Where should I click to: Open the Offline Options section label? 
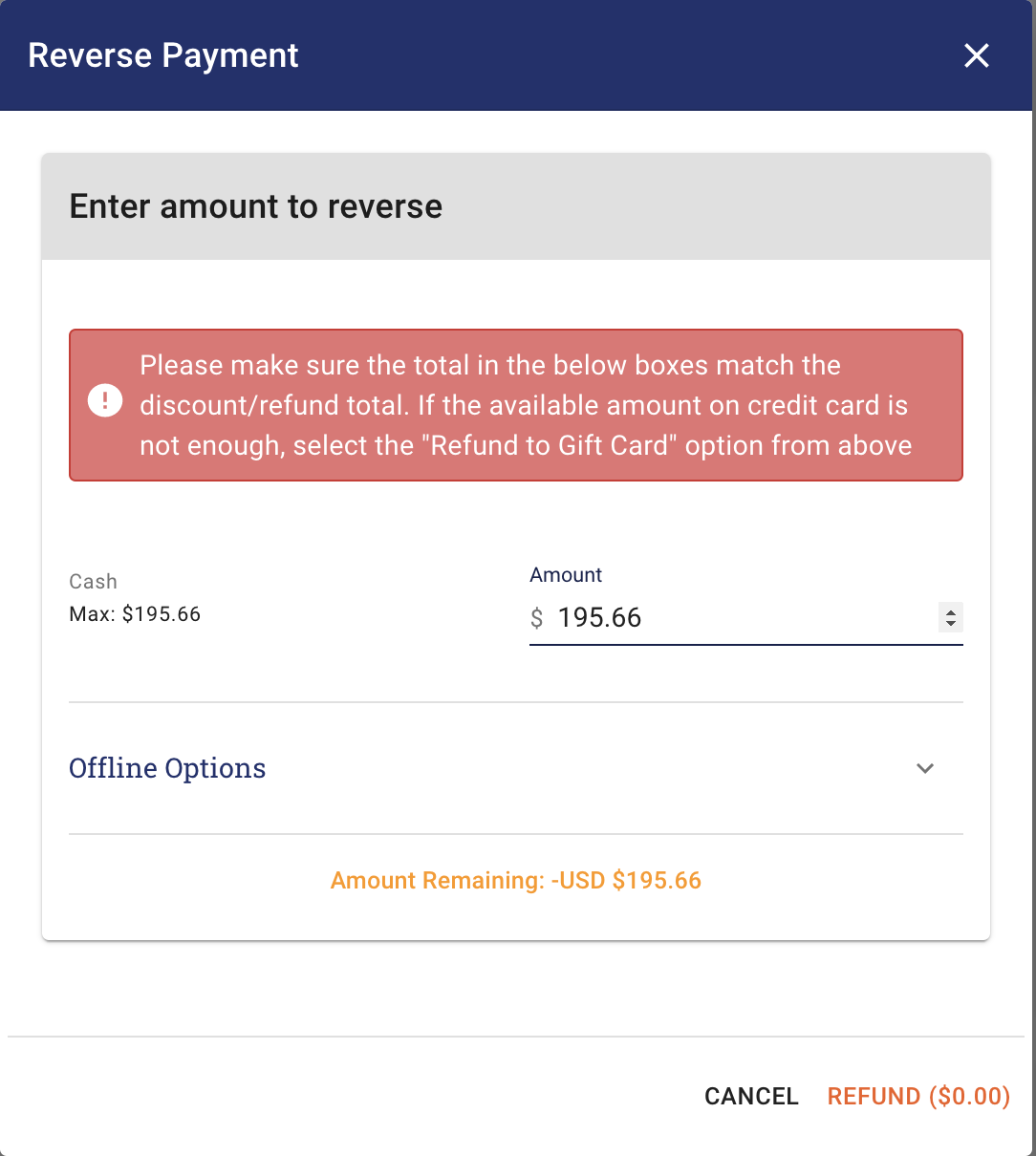pyautogui.click(x=167, y=768)
